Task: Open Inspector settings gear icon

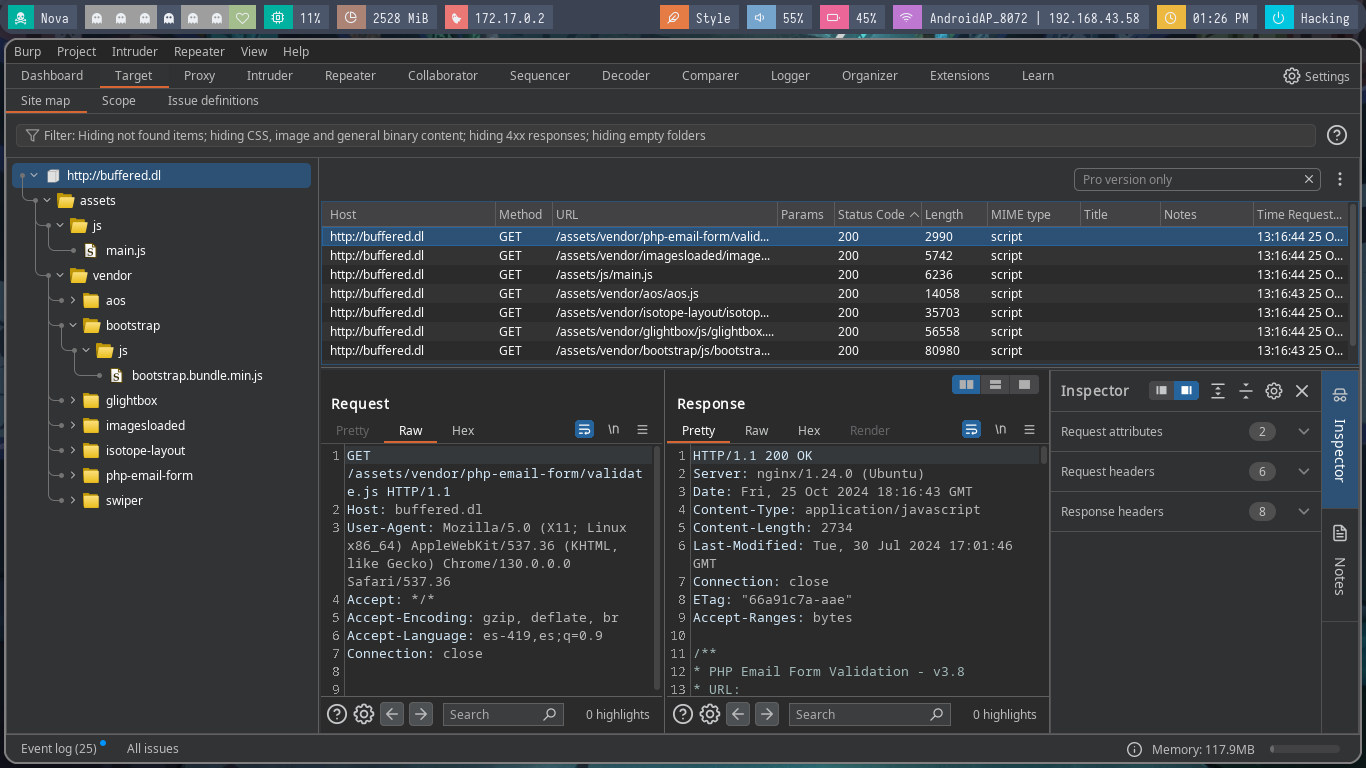Action: [x=1274, y=391]
